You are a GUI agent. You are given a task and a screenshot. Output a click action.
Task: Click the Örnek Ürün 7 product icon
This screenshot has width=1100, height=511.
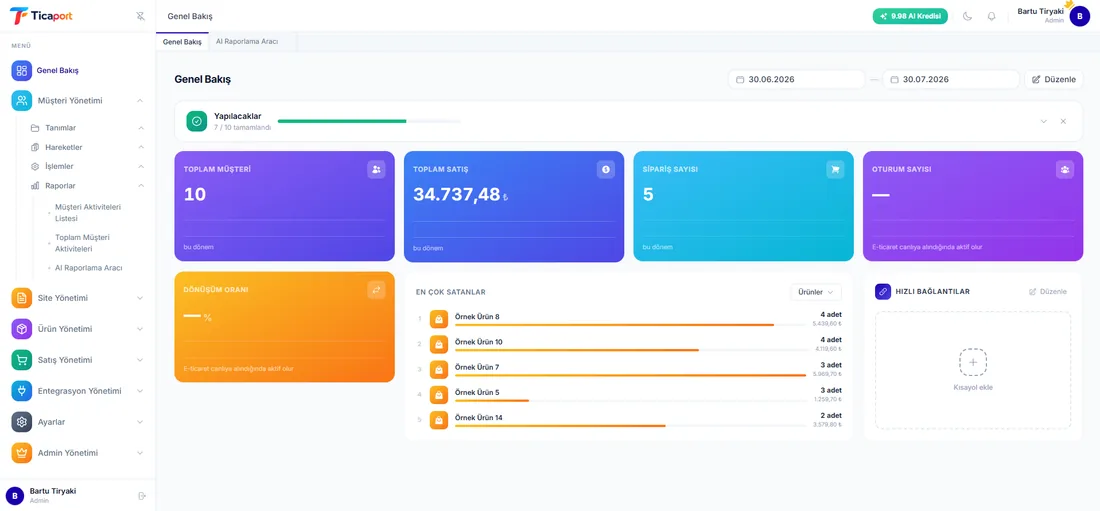[438, 370]
